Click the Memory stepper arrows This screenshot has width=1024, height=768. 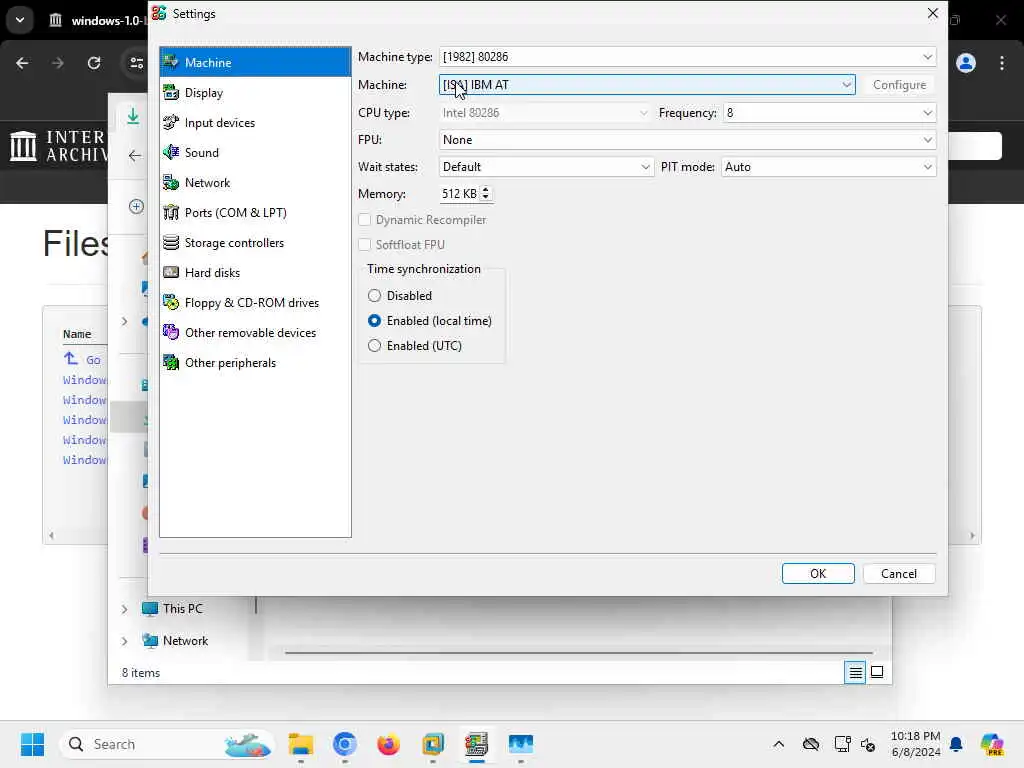pos(485,193)
